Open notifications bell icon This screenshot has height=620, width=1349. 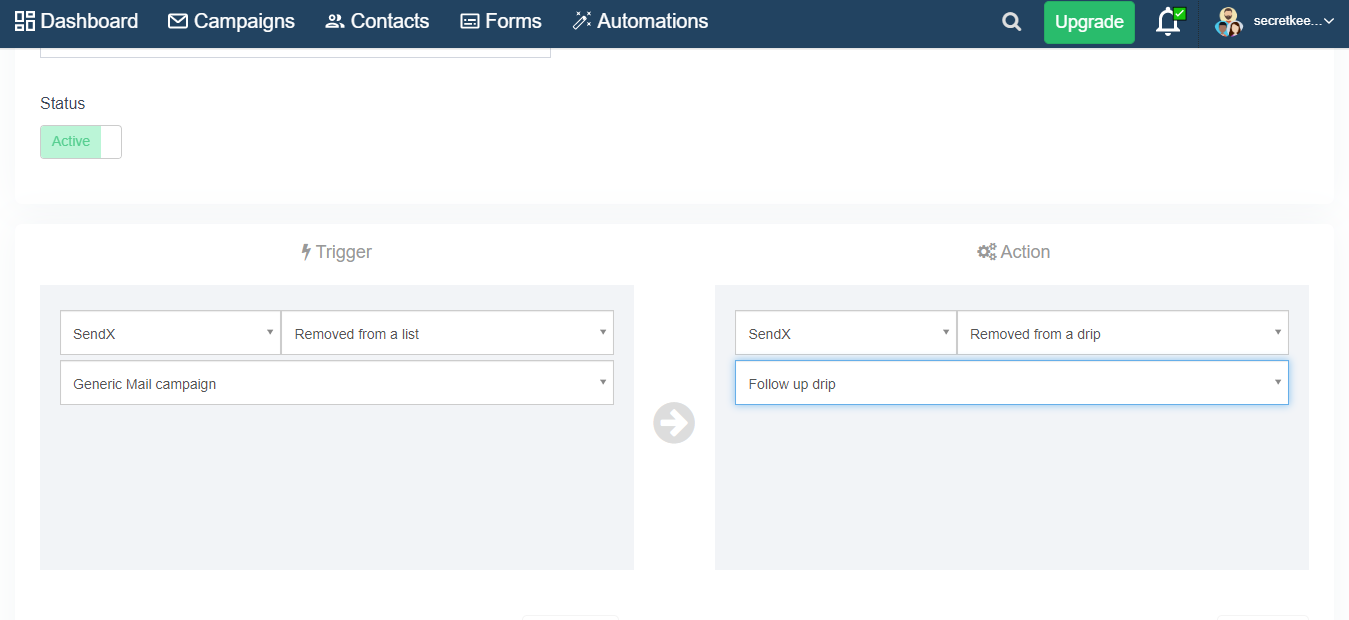[x=1168, y=22]
